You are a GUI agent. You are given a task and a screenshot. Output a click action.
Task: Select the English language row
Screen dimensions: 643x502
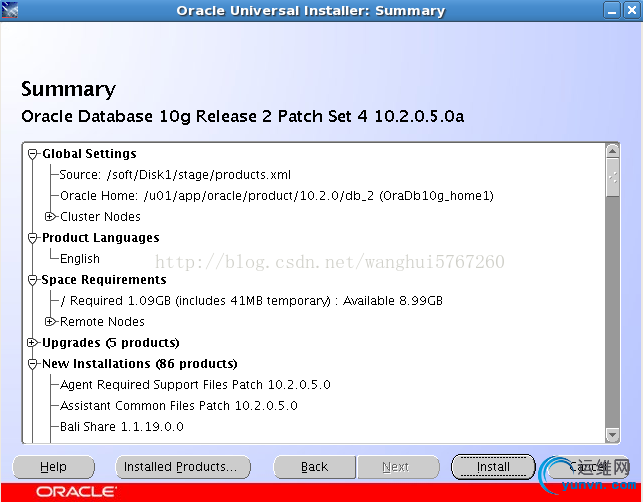pyautogui.click(x=80, y=259)
